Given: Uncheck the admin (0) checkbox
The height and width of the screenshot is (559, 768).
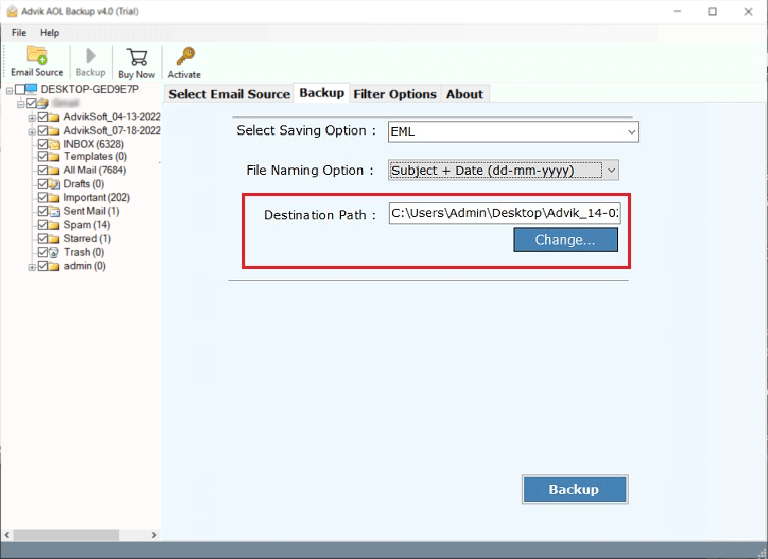Looking at the screenshot, I should [43, 266].
